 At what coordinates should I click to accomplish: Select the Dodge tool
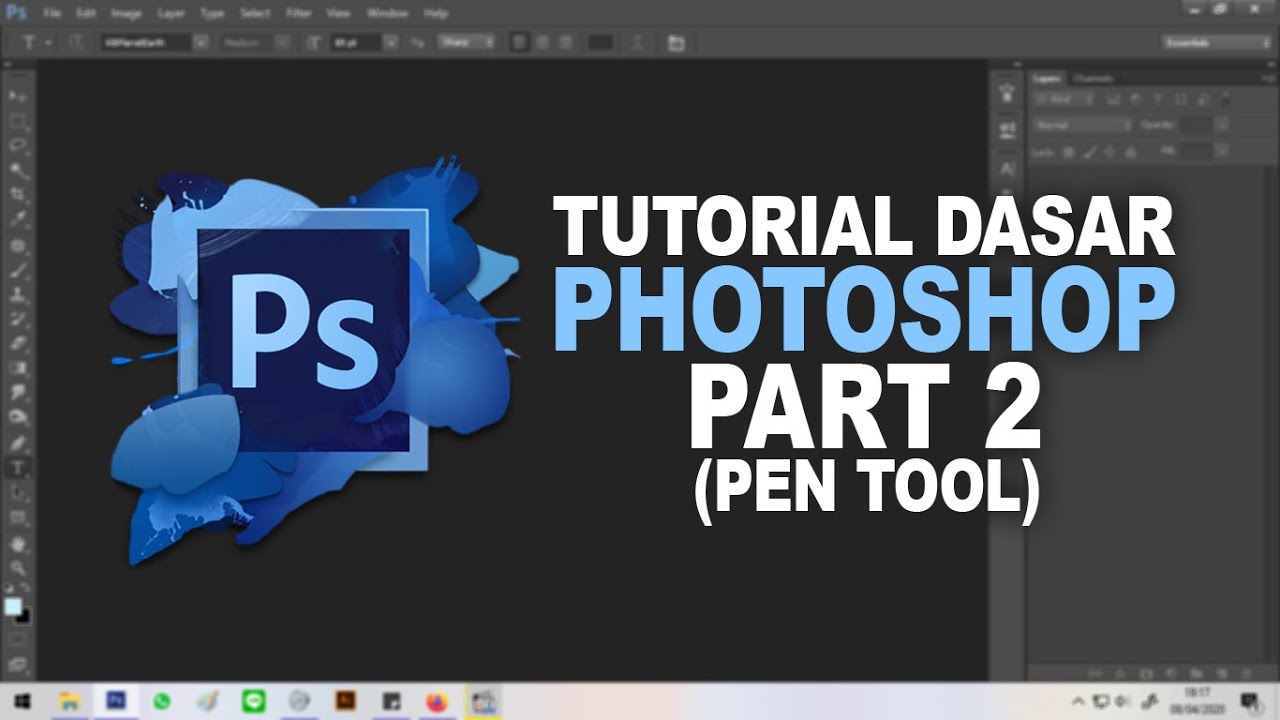click(18, 418)
